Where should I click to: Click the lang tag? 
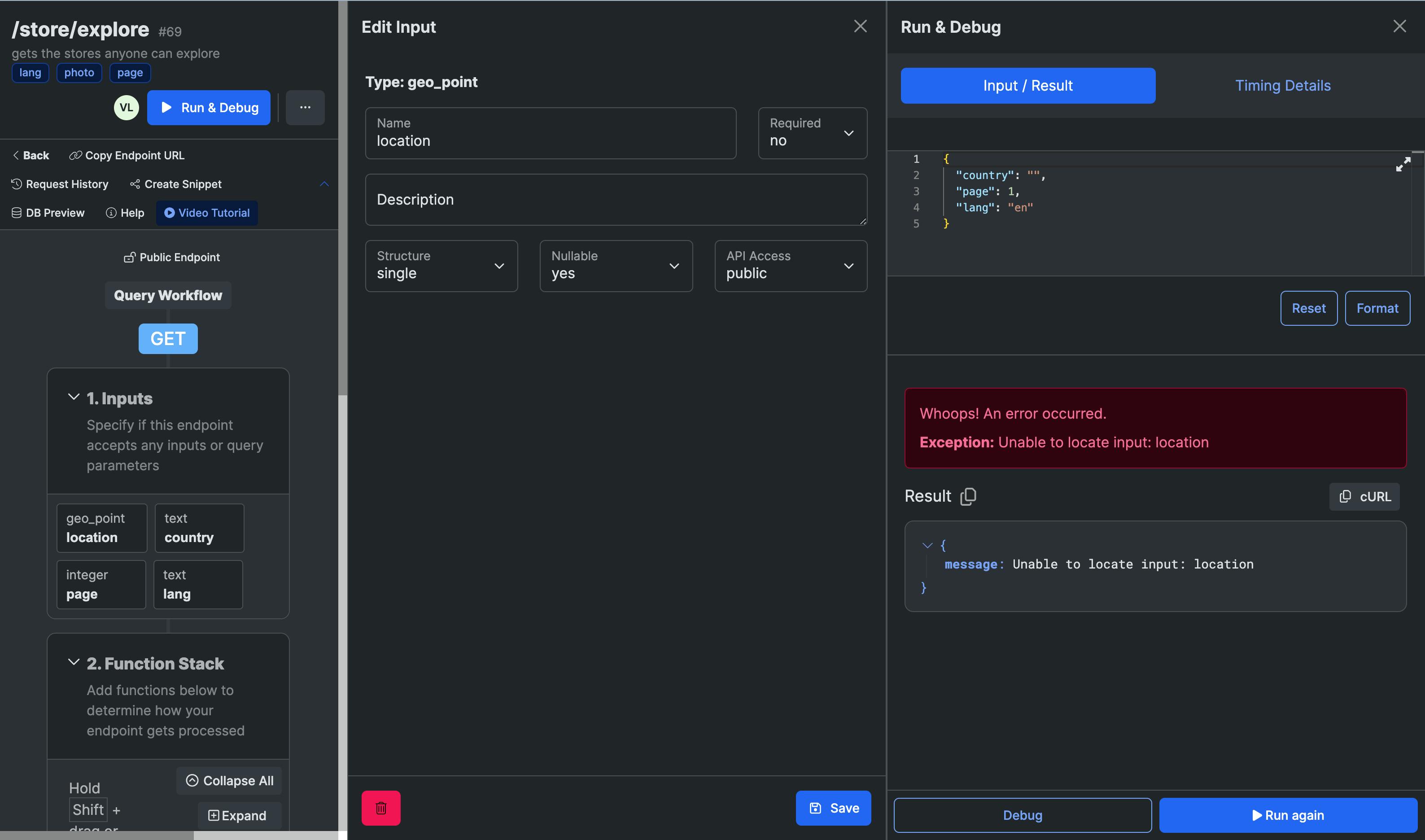(30, 72)
